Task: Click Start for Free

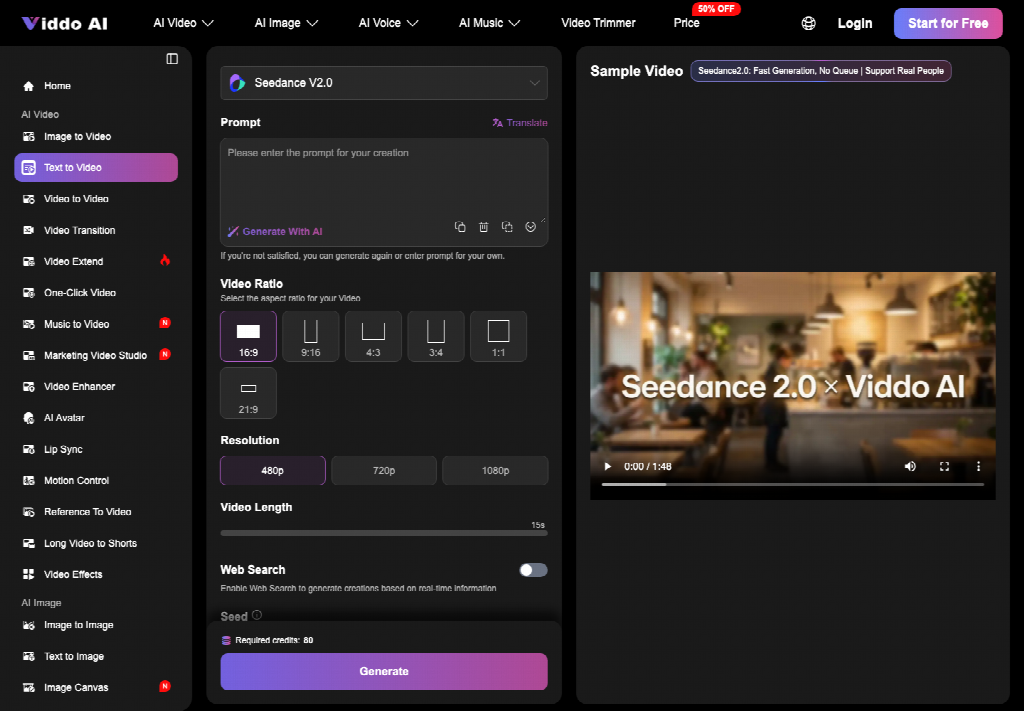Action: coord(948,24)
